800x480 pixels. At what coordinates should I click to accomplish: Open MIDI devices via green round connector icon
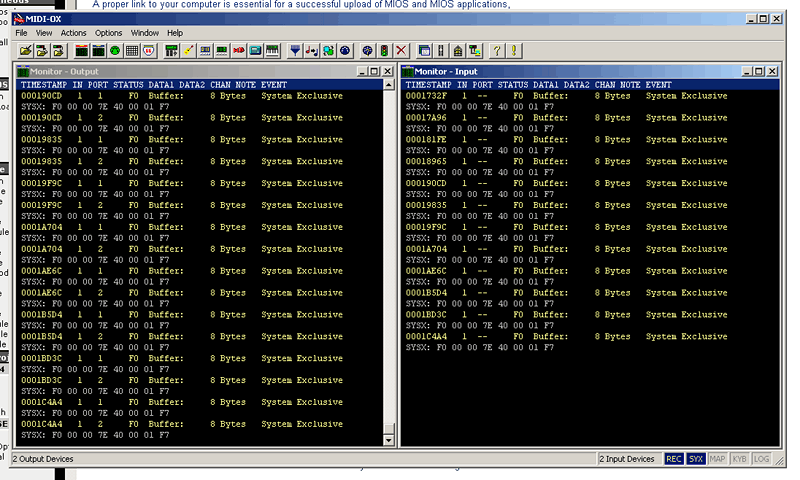(x=115, y=50)
